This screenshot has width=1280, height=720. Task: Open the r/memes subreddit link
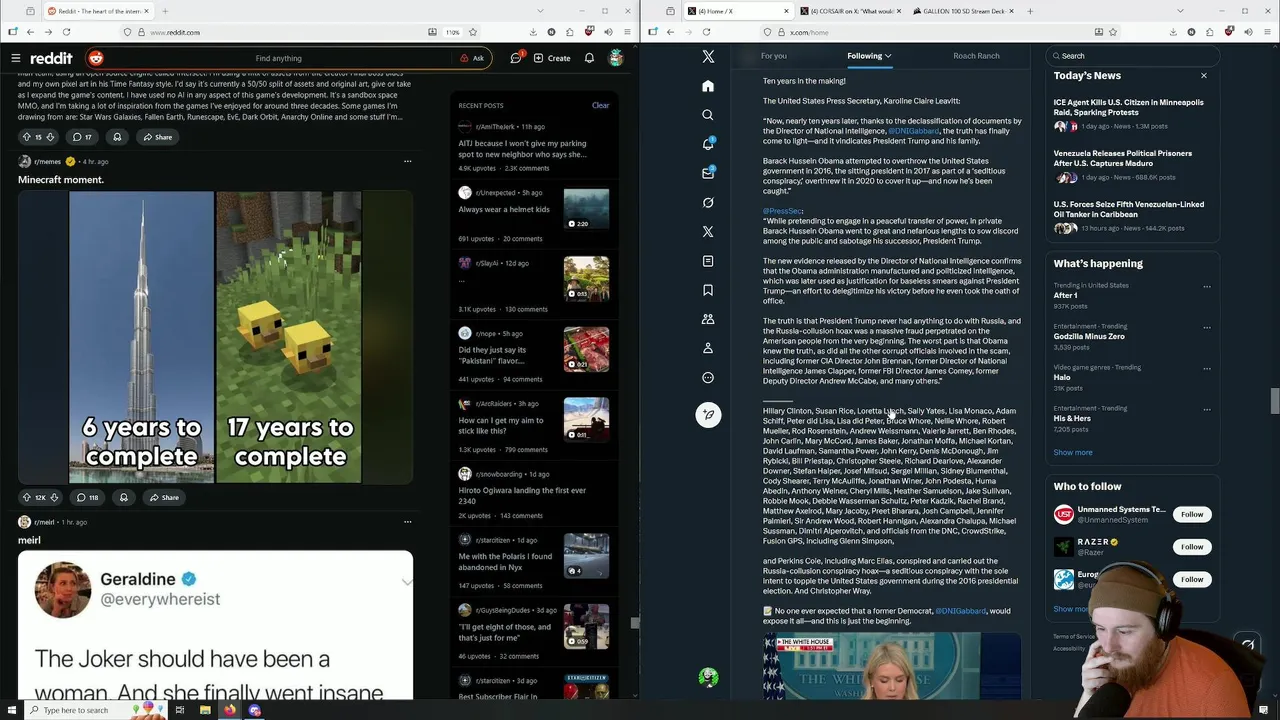[47, 161]
